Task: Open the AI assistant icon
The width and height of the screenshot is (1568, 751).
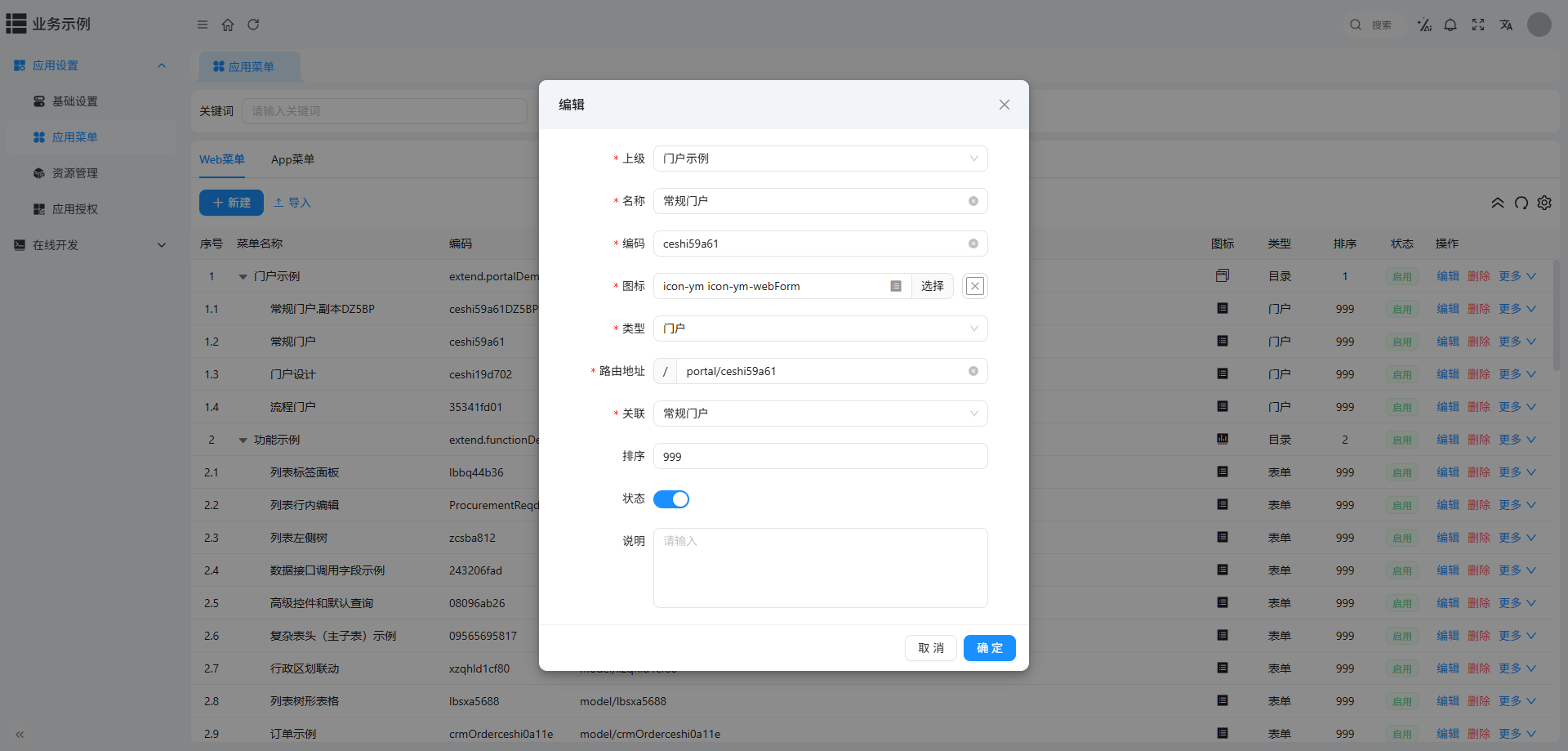Action: [x=1424, y=25]
